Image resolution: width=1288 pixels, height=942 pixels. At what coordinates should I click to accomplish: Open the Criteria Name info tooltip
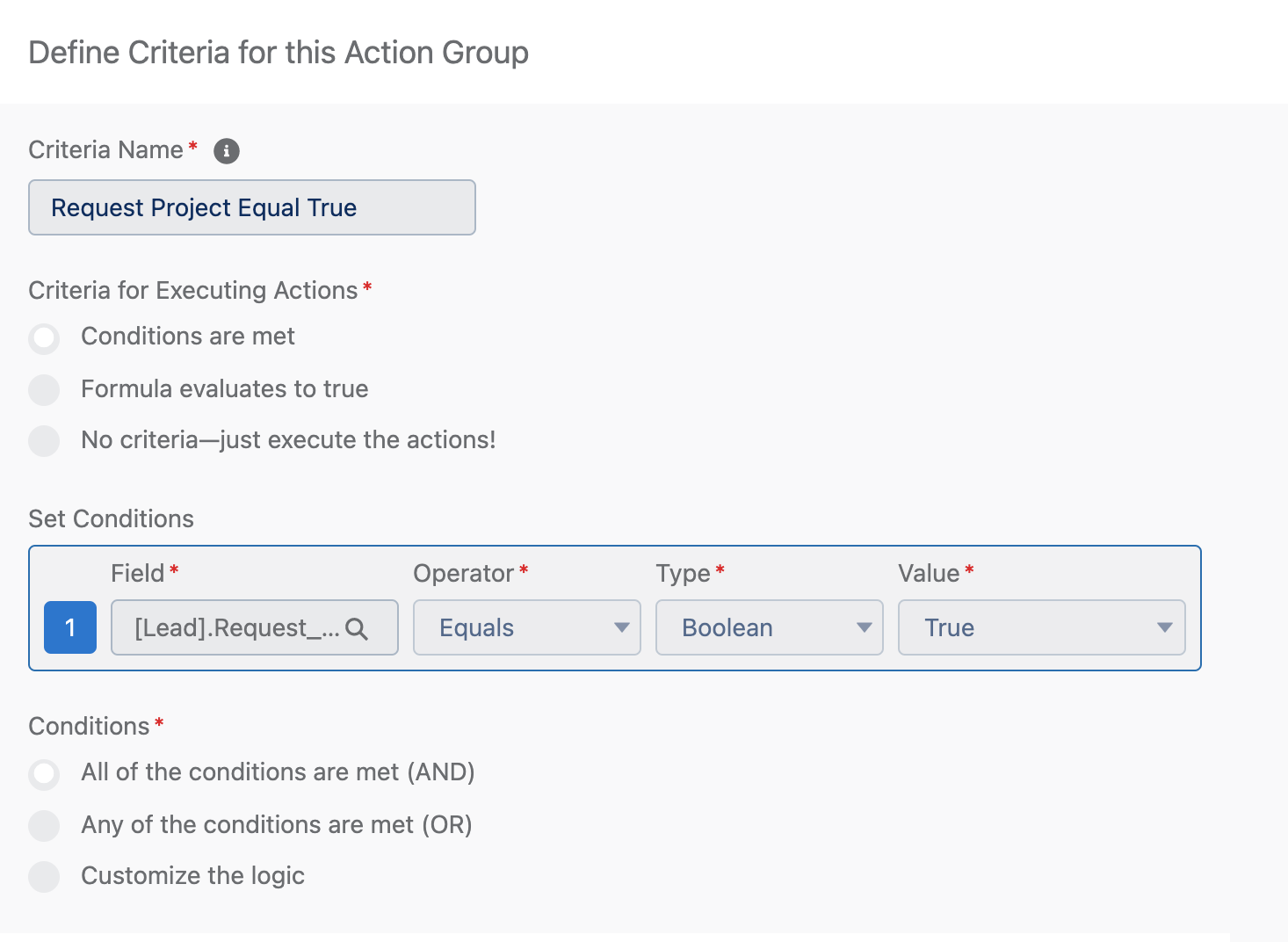click(x=226, y=150)
